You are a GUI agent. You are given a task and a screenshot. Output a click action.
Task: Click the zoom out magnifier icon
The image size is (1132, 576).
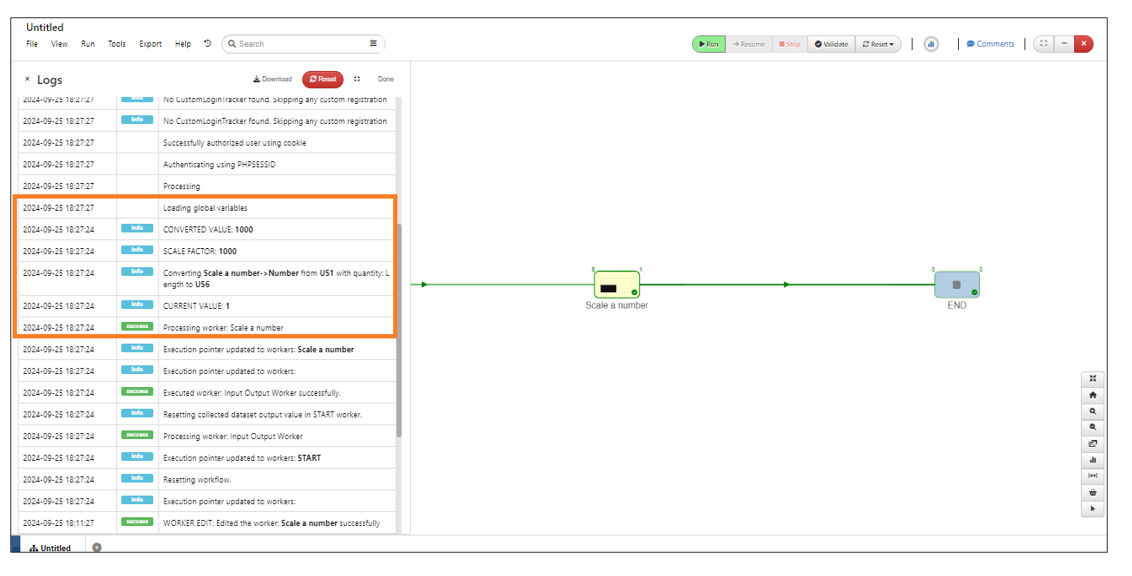click(1093, 427)
